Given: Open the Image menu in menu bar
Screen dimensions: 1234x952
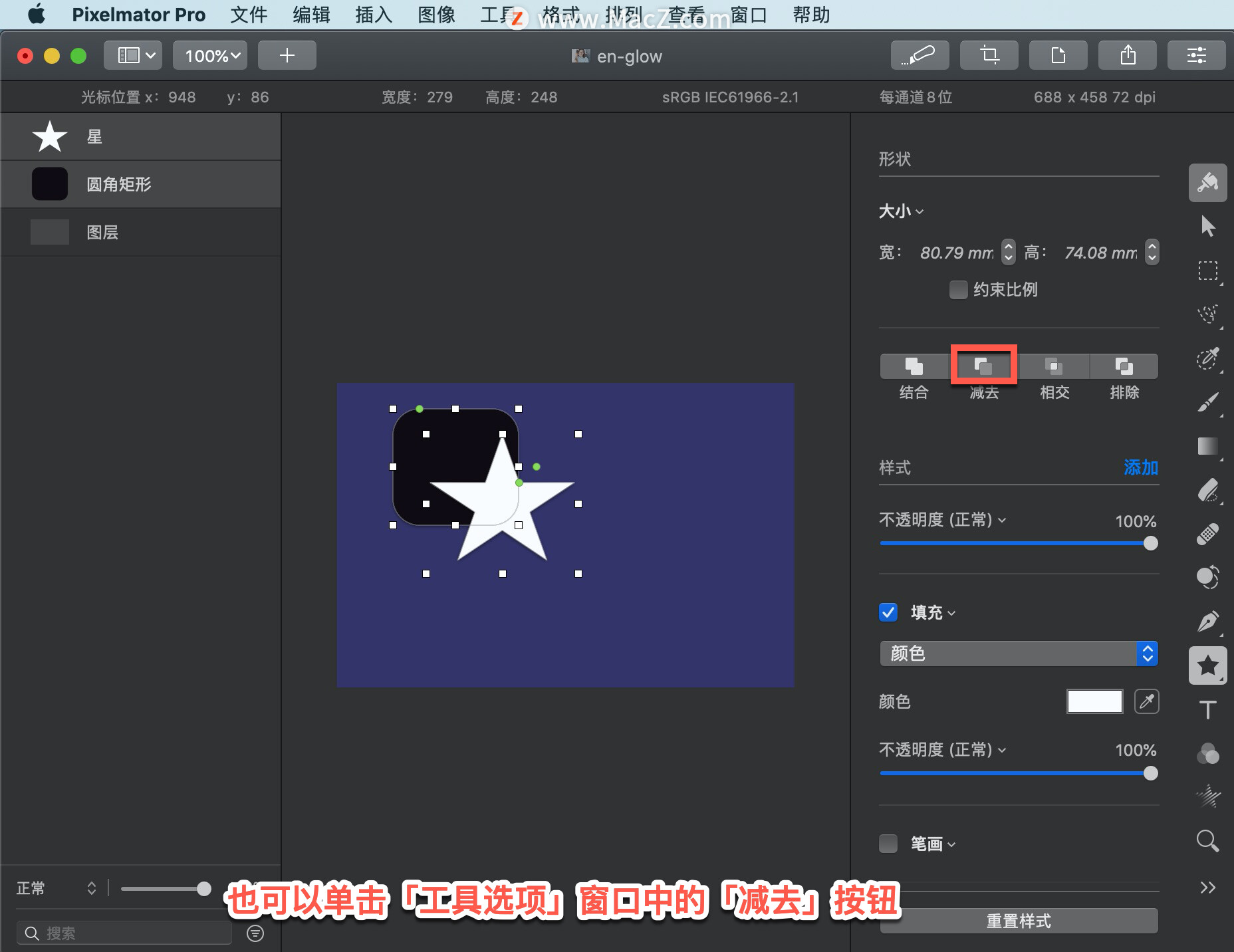Looking at the screenshot, I should coord(436,15).
